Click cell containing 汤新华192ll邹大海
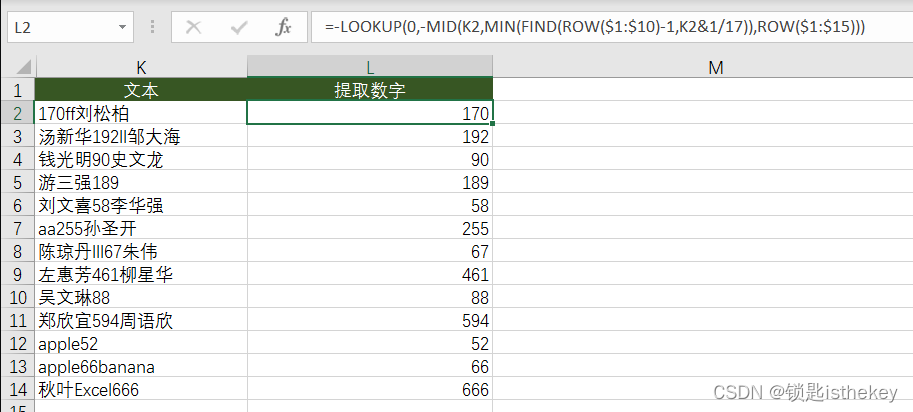 [141, 136]
